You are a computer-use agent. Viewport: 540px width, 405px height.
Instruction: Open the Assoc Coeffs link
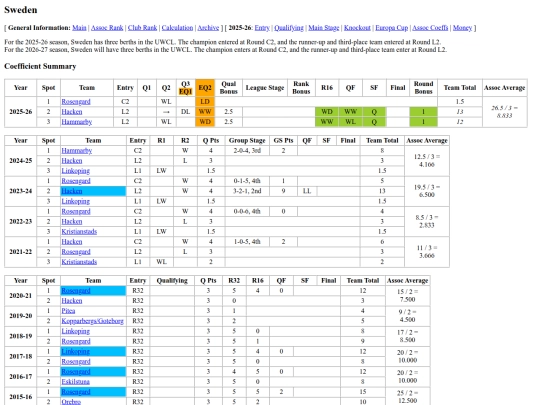pos(430,28)
